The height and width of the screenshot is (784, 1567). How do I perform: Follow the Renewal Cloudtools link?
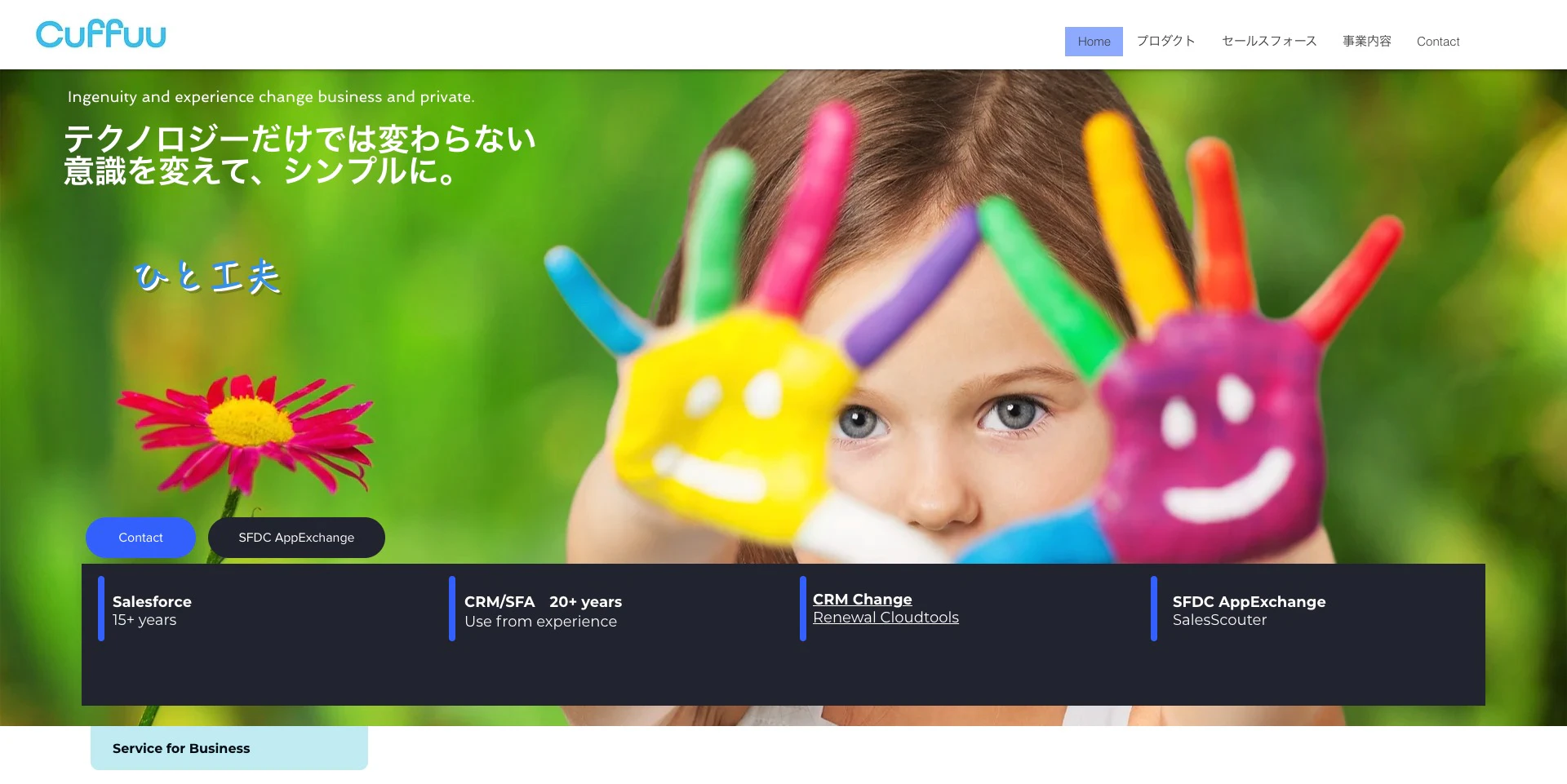(x=886, y=618)
